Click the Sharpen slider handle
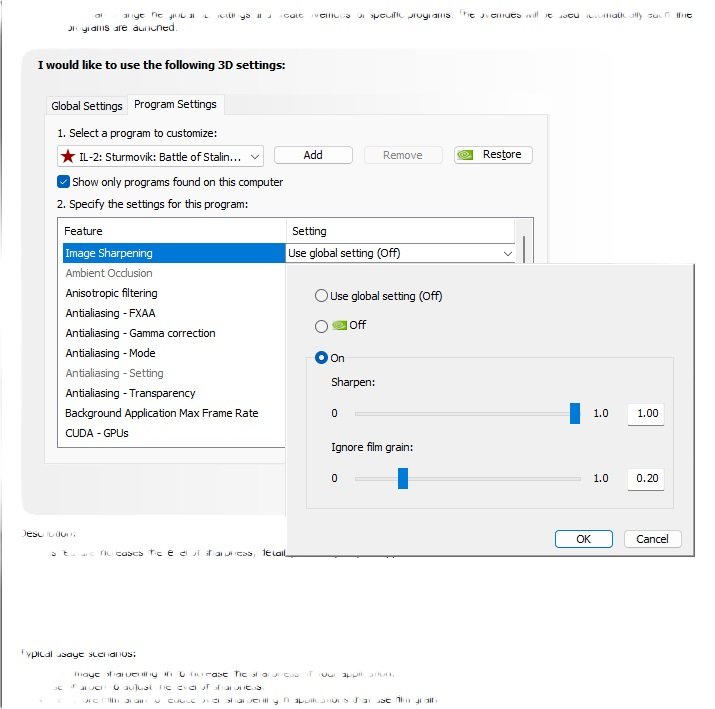 tap(575, 413)
